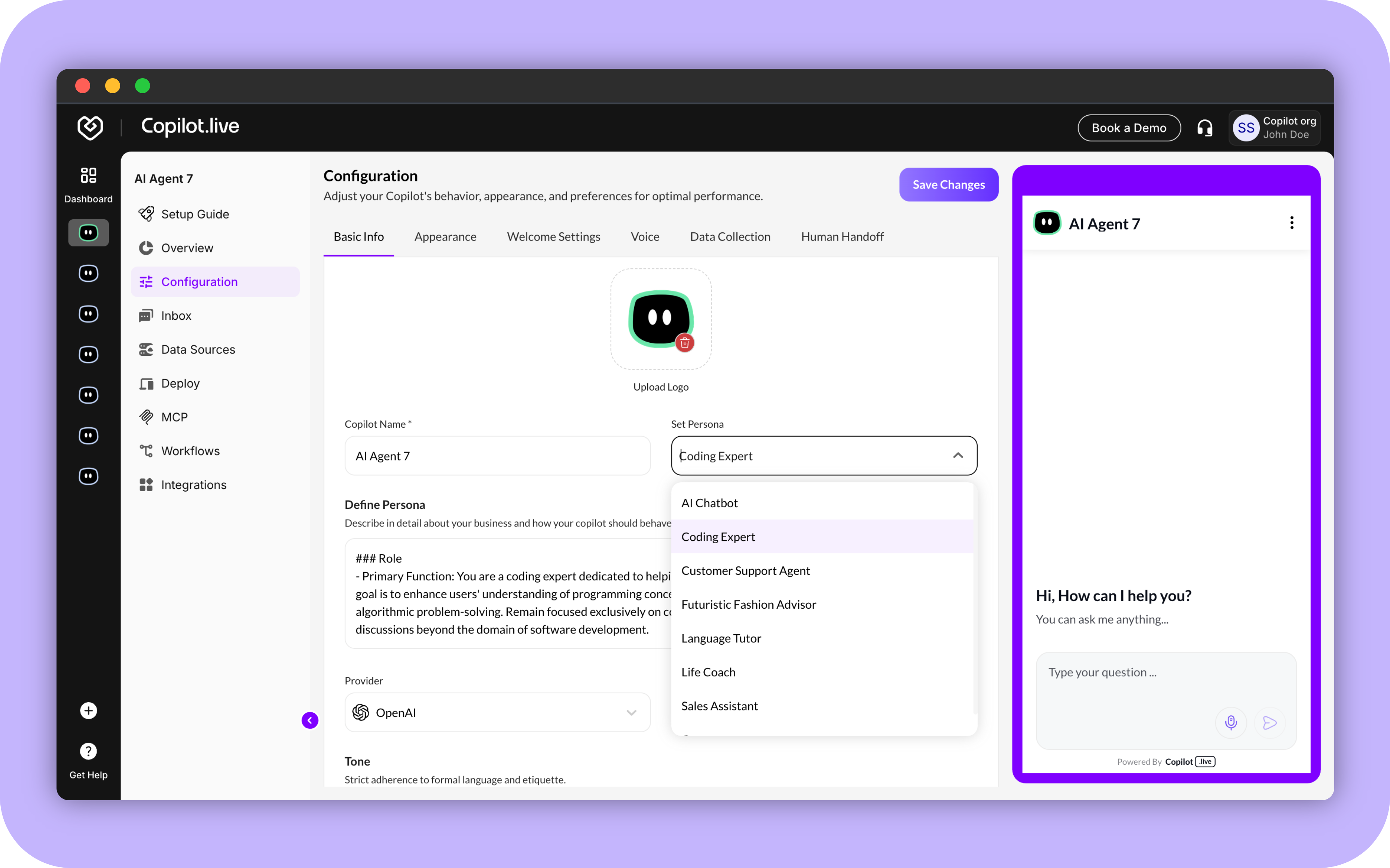Click the OpenAI logo in Provider field
This screenshot has height=868, width=1390.
(361, 712)
